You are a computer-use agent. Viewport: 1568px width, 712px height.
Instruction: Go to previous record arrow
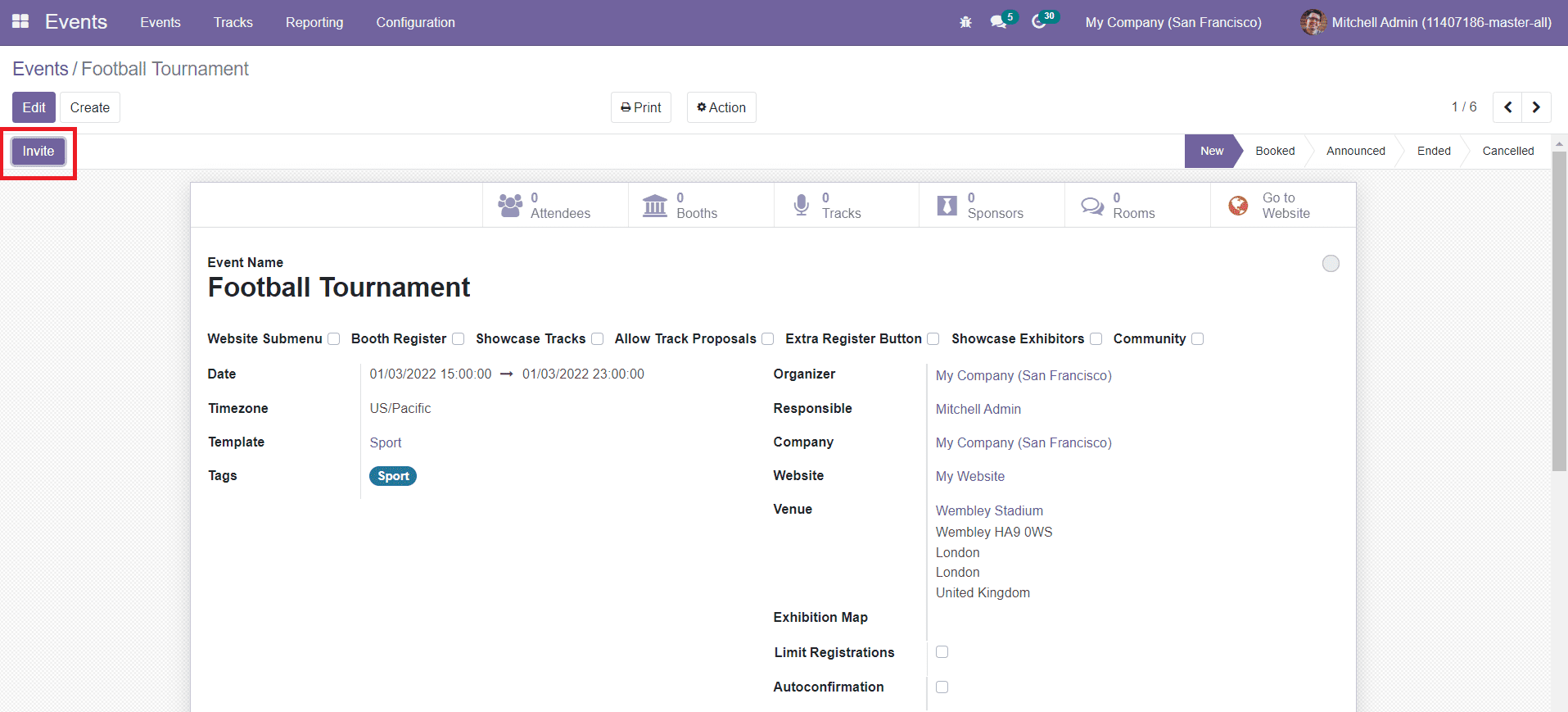pyautogui.click(x=1507, y=107)
